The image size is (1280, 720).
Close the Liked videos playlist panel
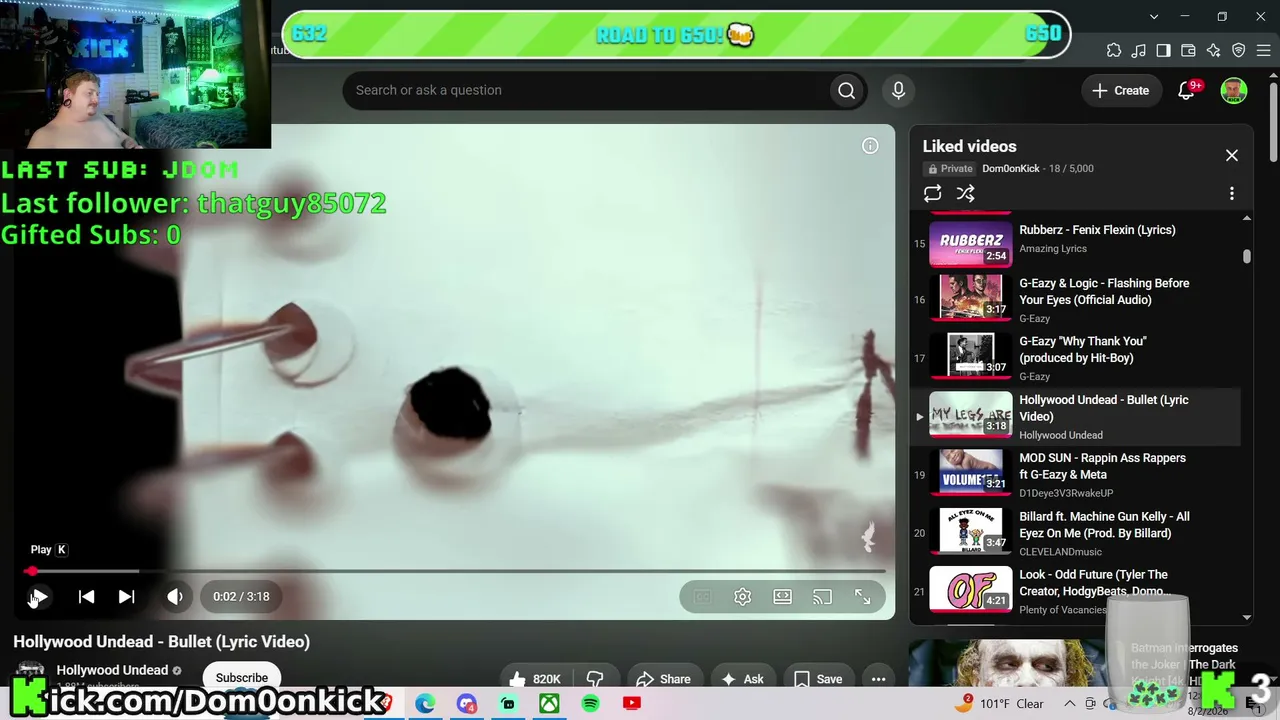1232,155
